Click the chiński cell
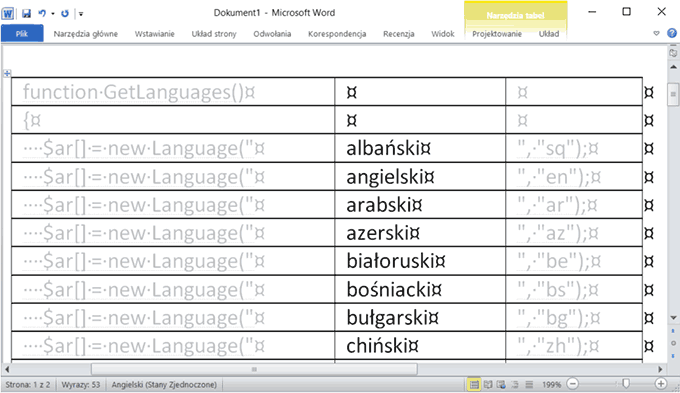680x393 pixels. pos(420,346)
